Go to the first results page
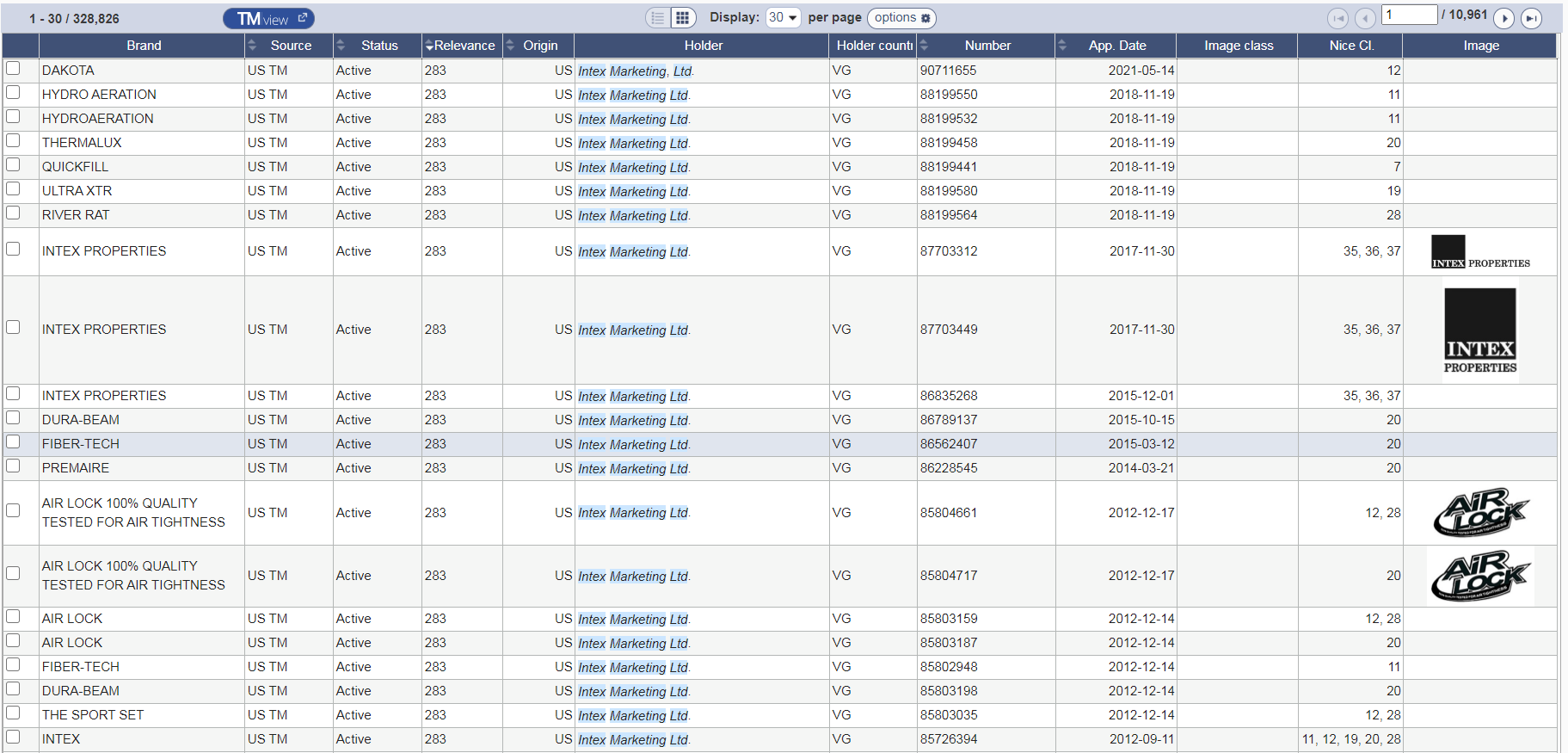Screen dimensions: 1568x753 point(1338,18)
